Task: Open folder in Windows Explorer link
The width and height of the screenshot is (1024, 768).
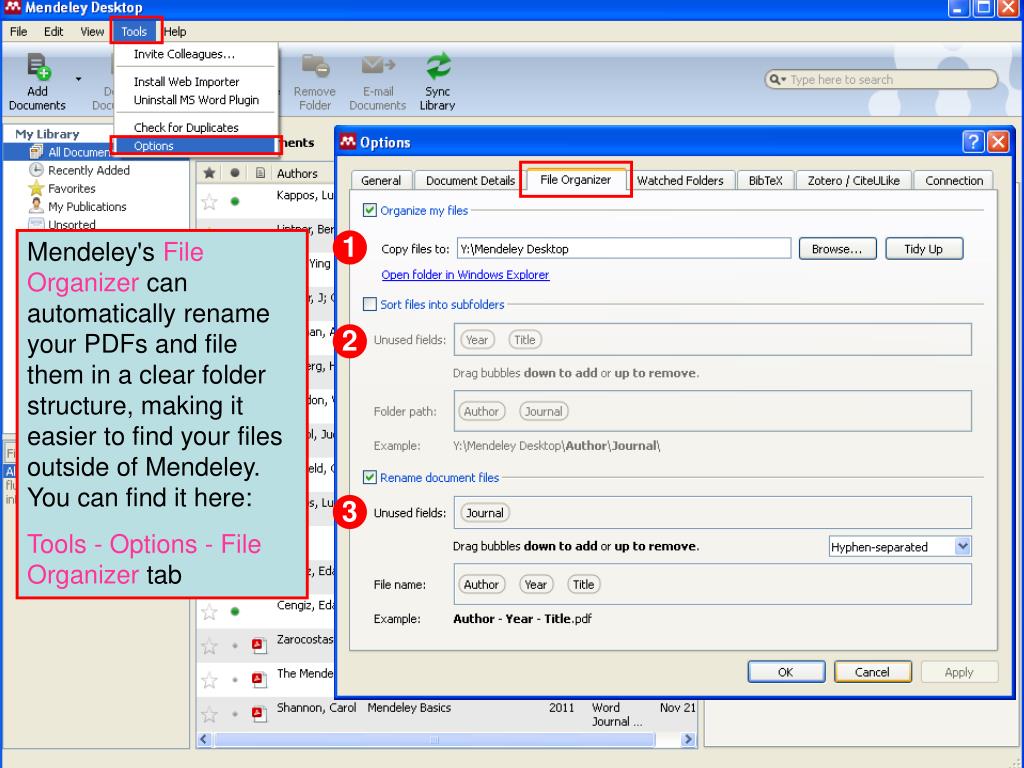Action: pos(465,275)
